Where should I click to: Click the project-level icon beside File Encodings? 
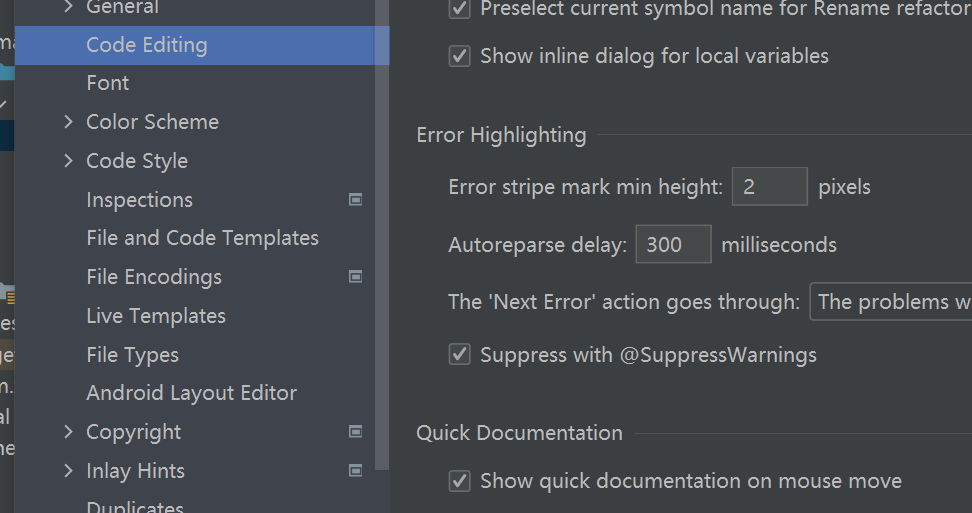pyautogui.click(x=355, y=277)
